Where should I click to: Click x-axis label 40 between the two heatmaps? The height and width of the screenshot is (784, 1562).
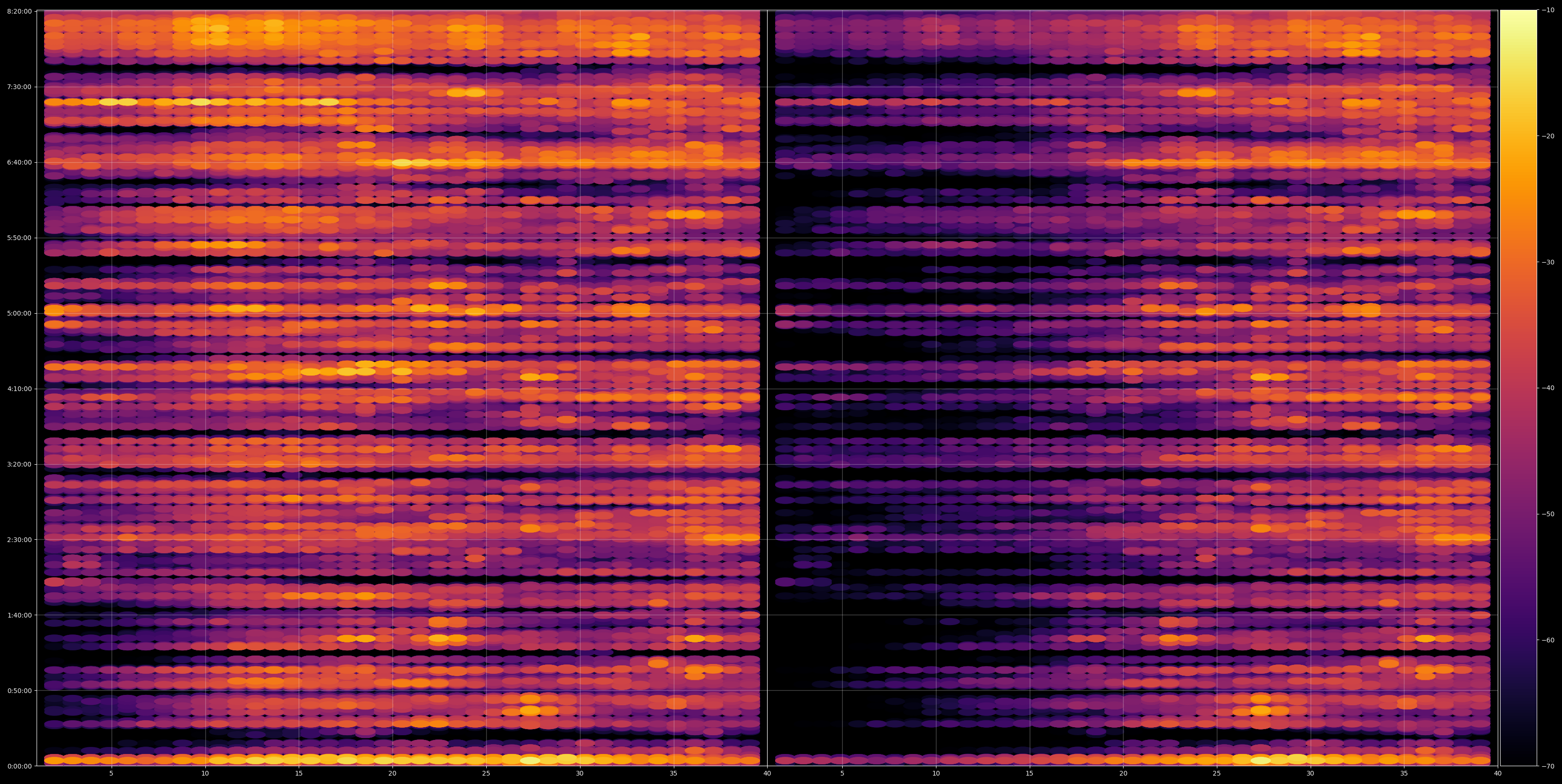click(767, 774)
